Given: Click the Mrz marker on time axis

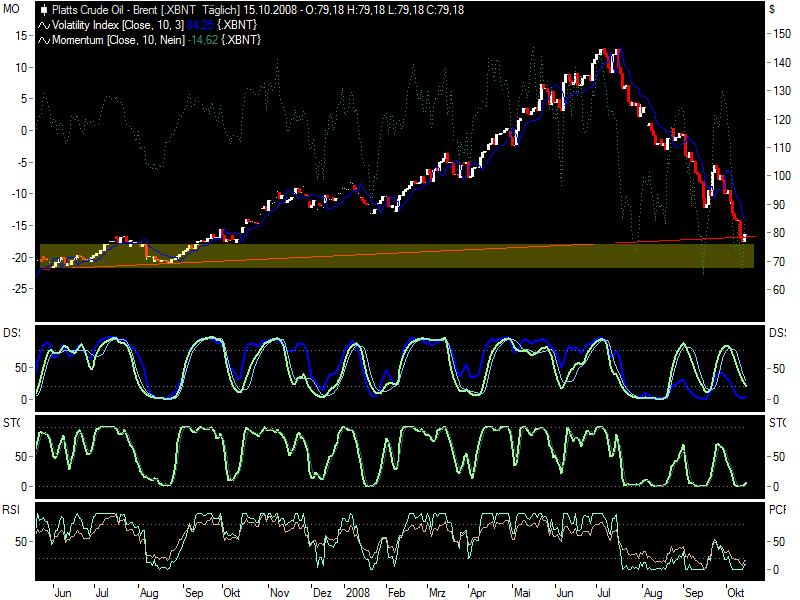Looking at the screenshot, I should click(x=437, y=592).
